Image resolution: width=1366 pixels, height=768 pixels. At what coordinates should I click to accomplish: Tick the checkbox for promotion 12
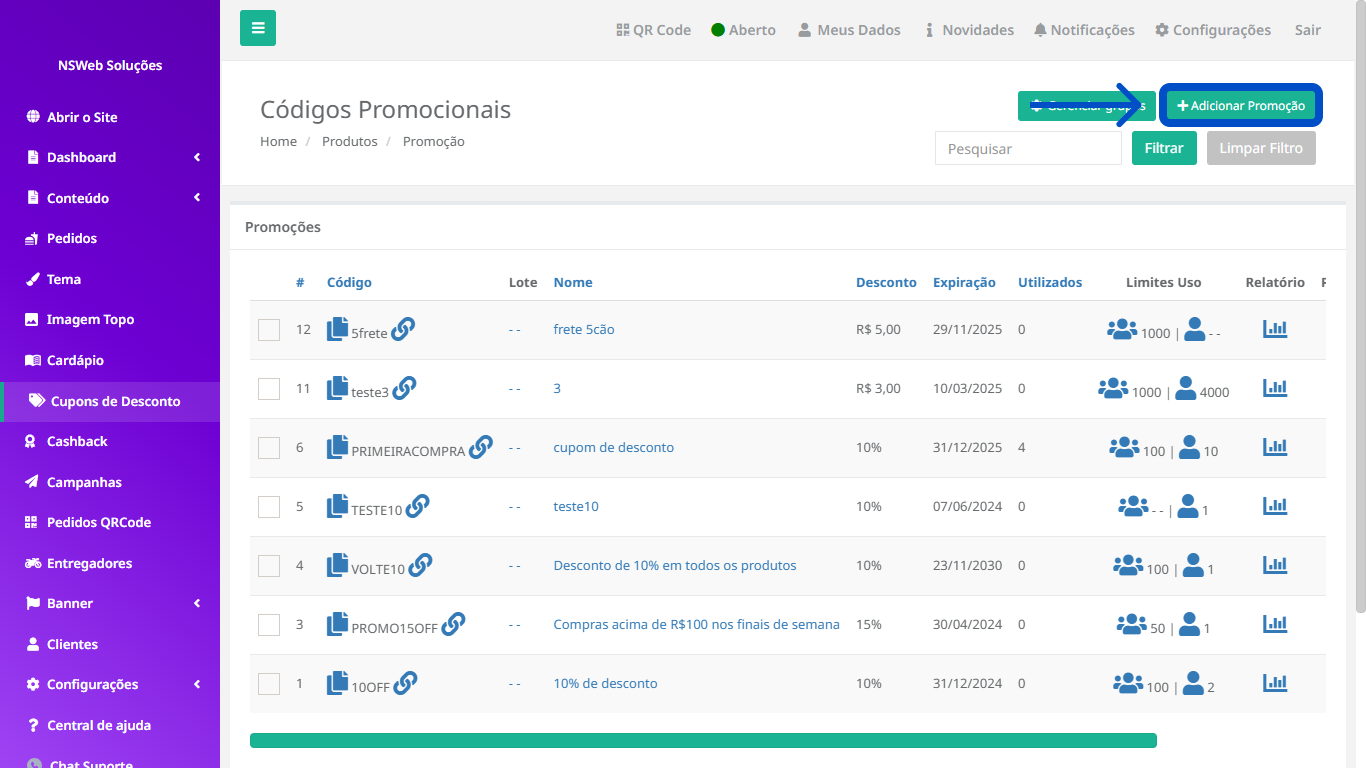pos(269,330)
